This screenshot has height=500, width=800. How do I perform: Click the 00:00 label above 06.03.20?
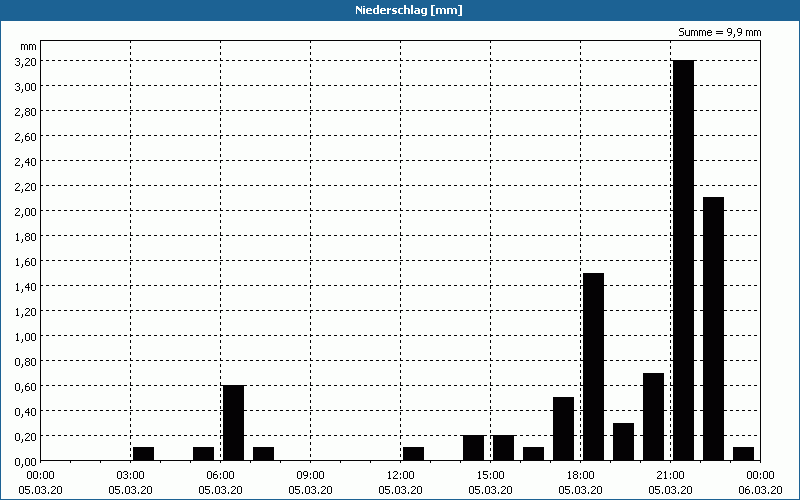[760, 476]
